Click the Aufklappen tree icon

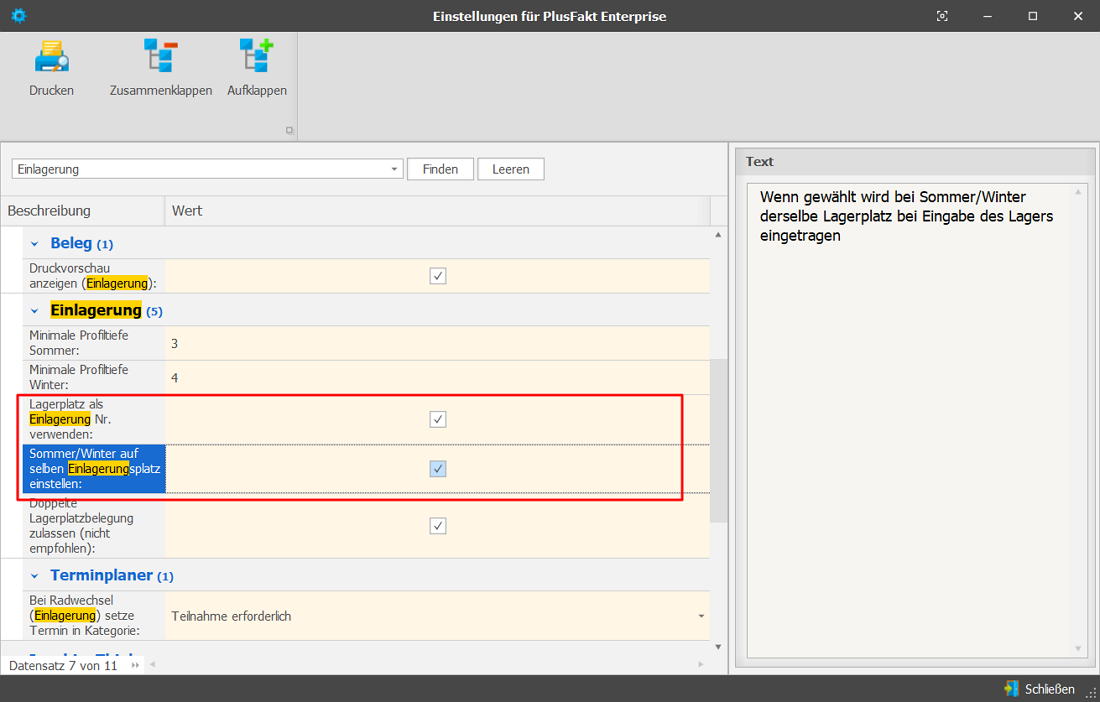pyautogui.click(x=256, y=55)
